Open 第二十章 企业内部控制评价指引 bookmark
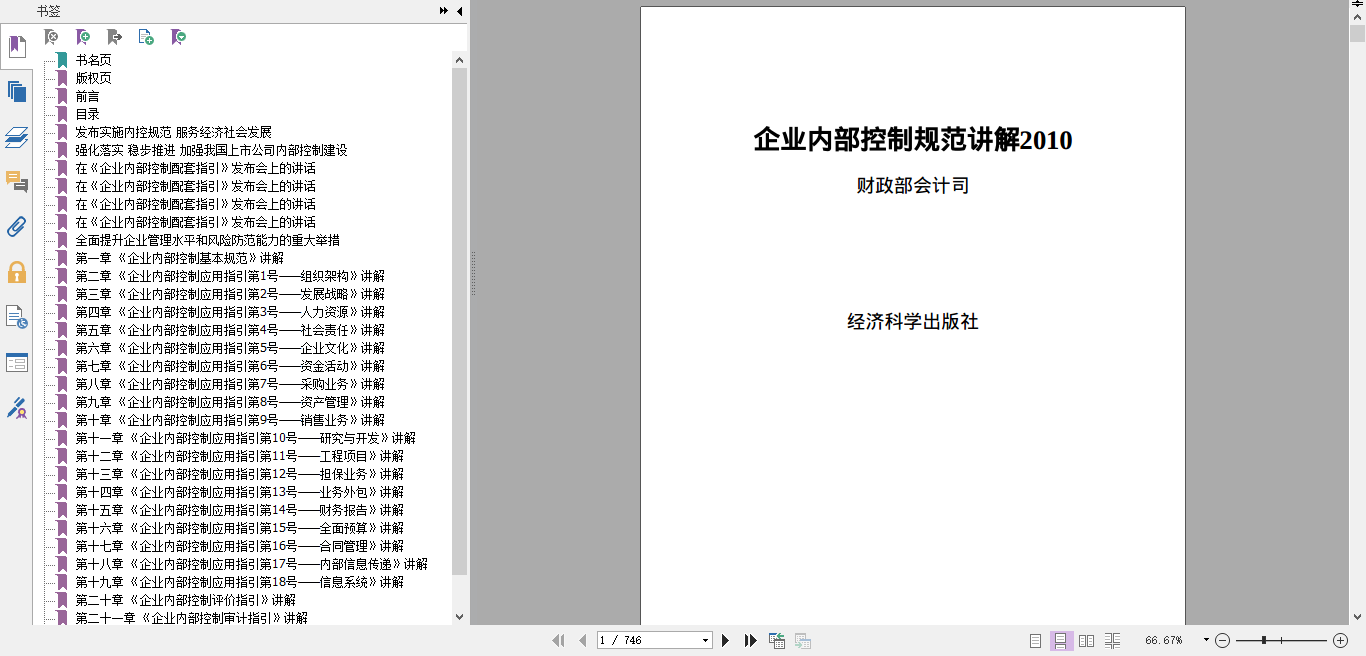1366x656 pixels. click(186, 600)
